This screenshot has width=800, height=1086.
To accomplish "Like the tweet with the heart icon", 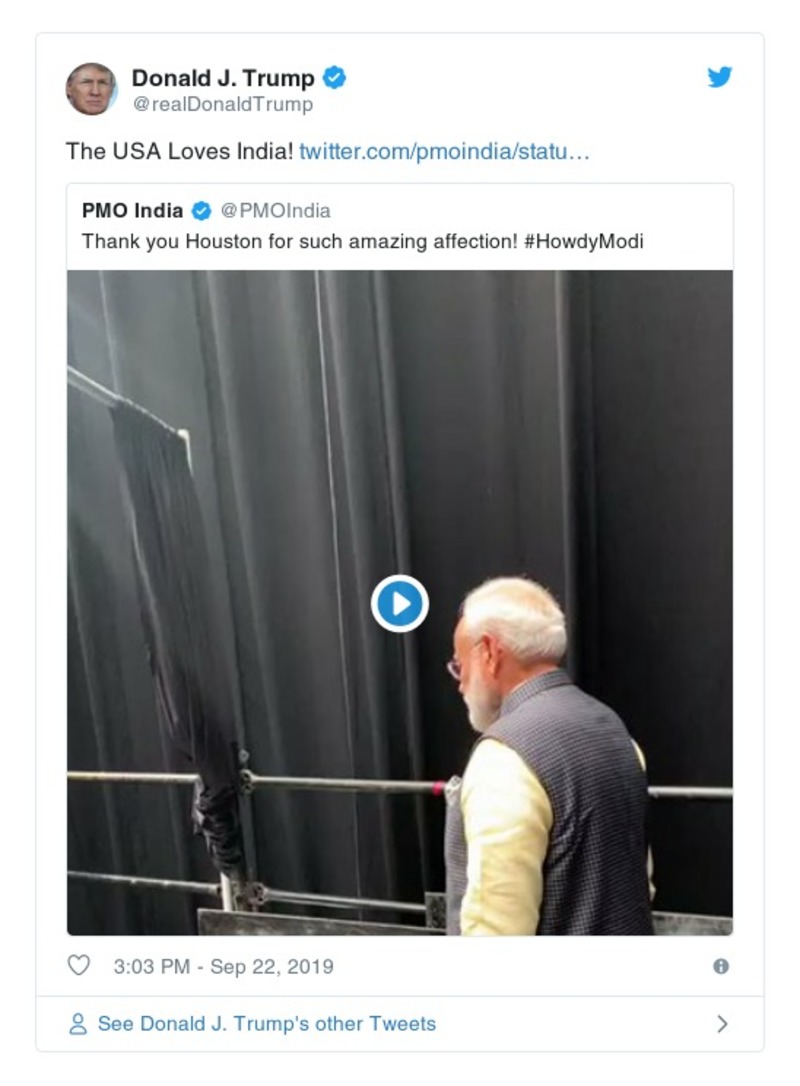I will coord(78,966).
